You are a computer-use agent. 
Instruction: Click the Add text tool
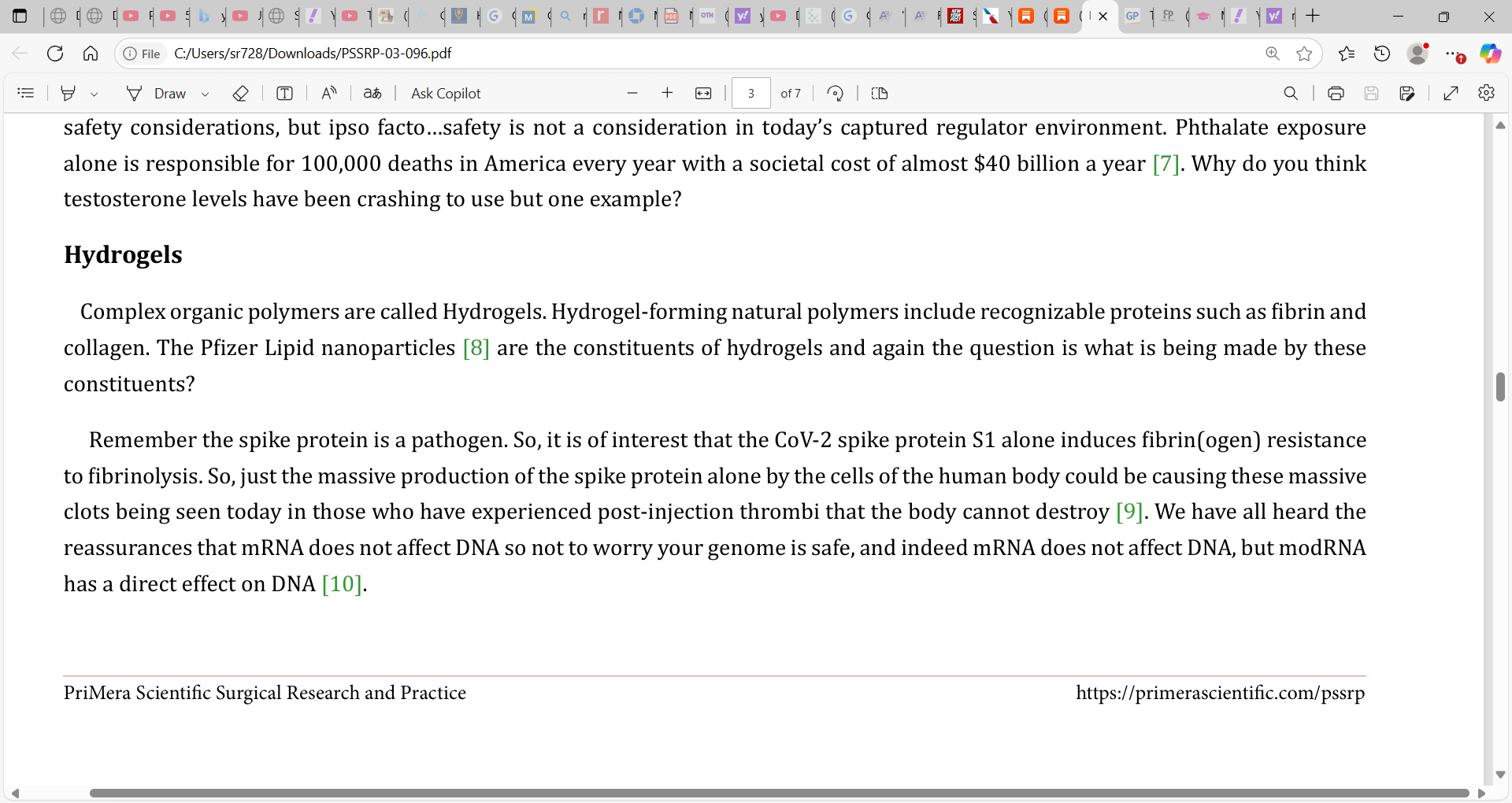point(284,93)
